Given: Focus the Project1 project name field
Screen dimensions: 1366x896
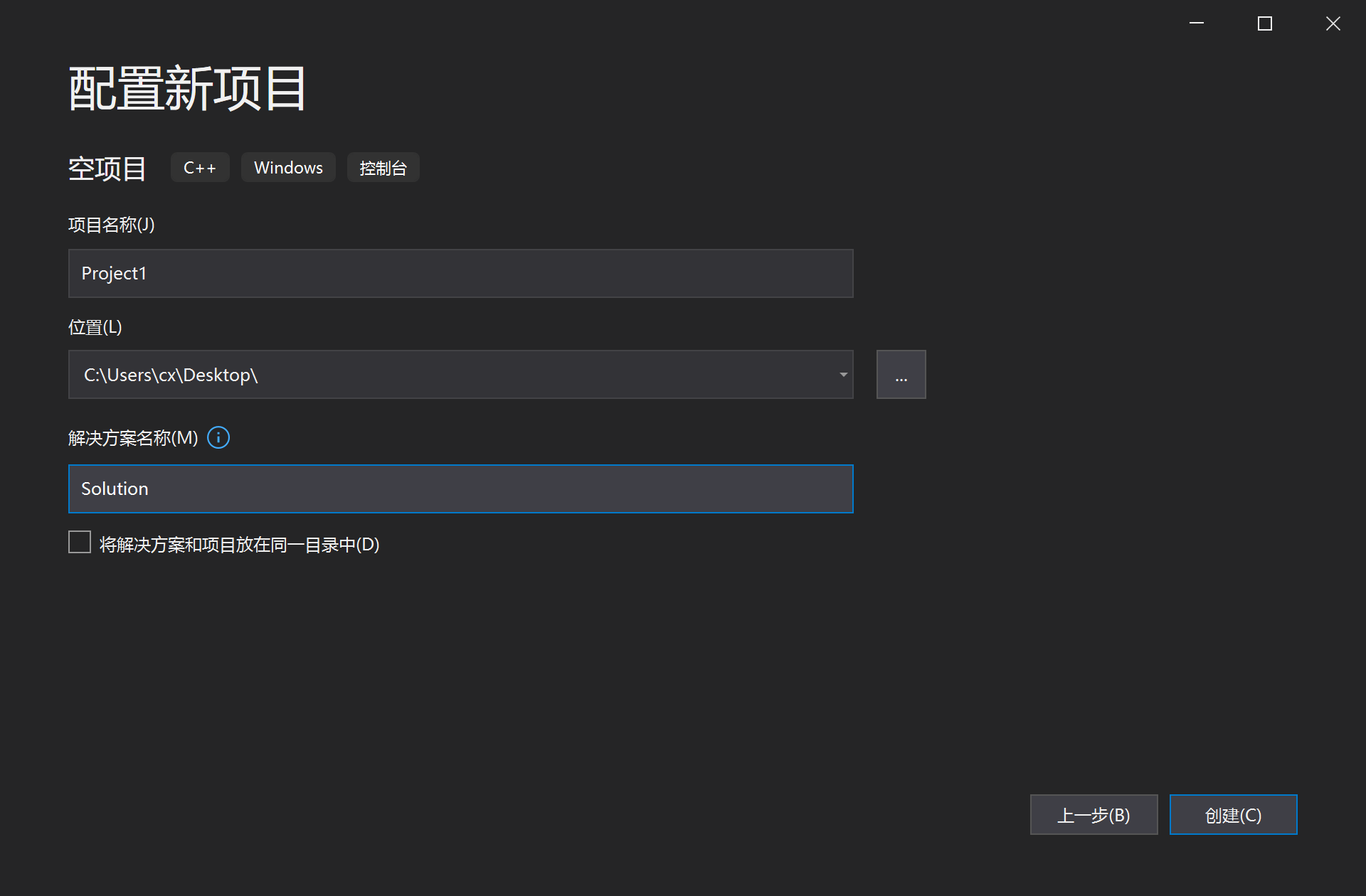Looking at the screenshot, I should (x=460, y=273).
